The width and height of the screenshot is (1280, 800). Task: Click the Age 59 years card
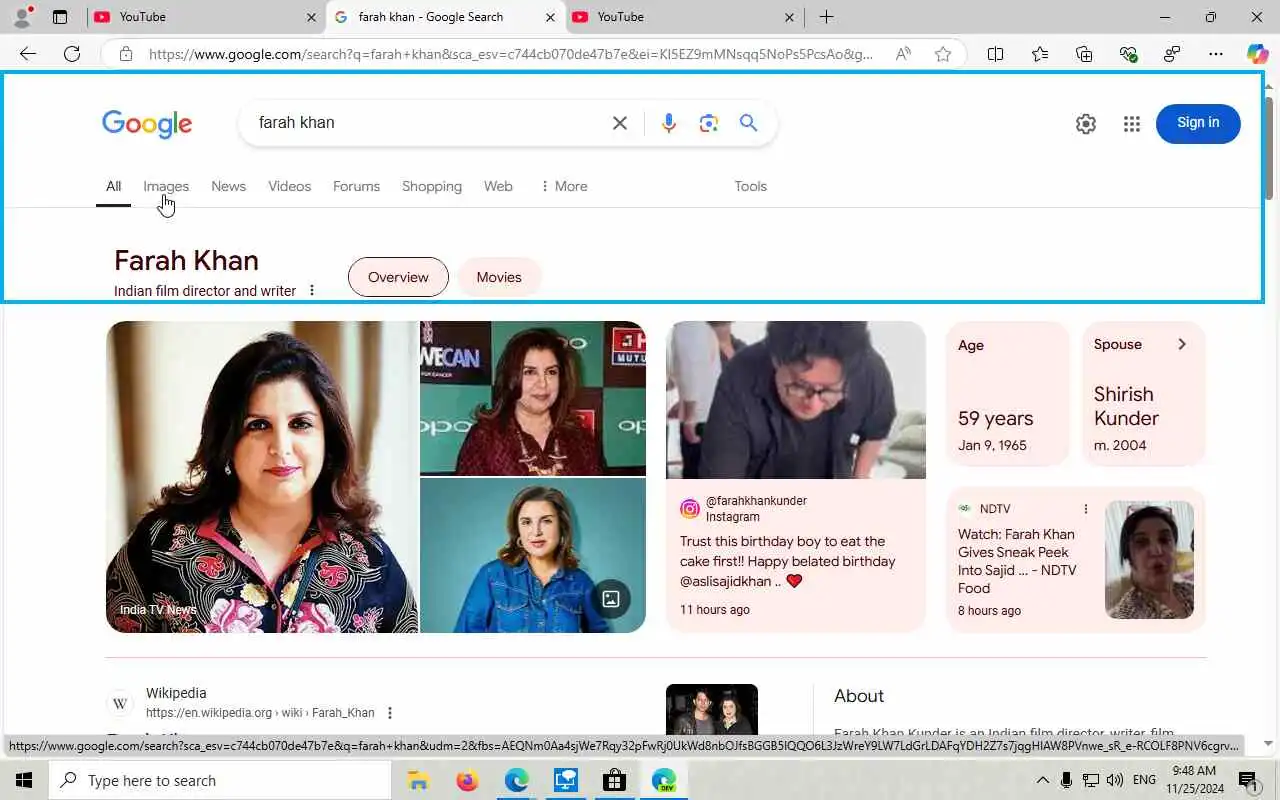click(1008, 394)
